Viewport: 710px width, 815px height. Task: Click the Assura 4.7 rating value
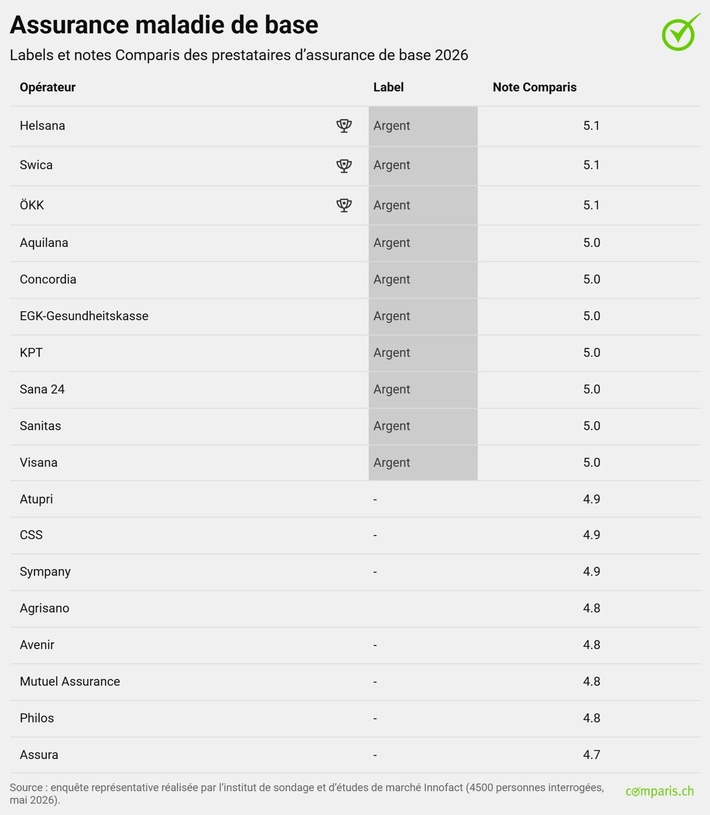(x=591, y=755)
